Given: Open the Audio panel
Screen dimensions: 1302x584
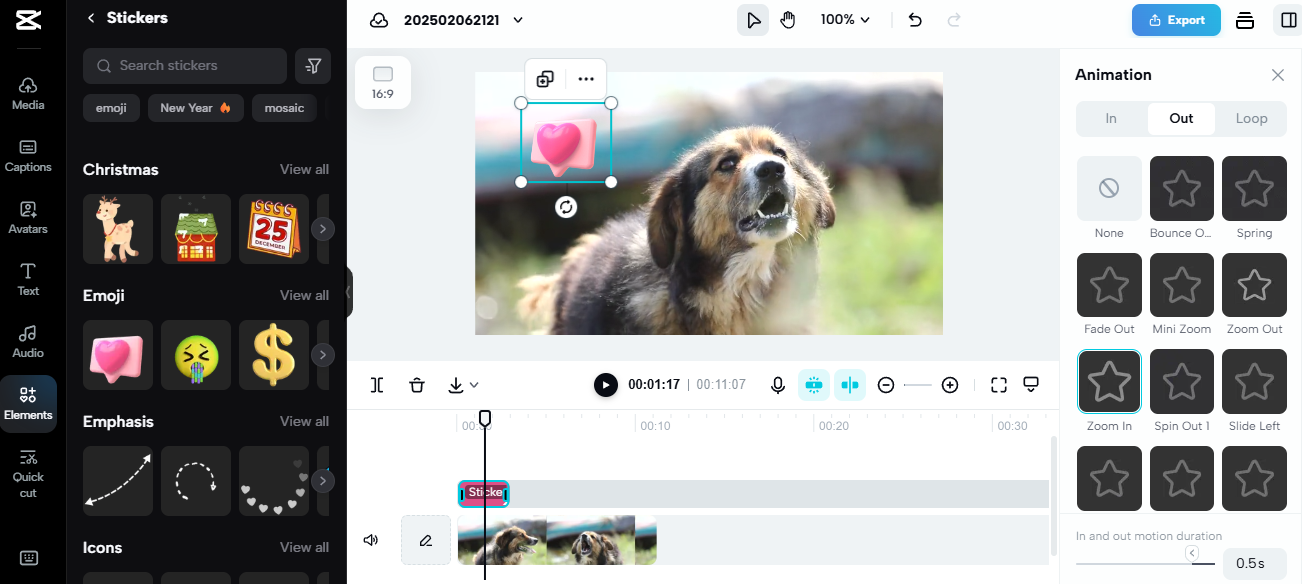Looking at the screenshot, I should 28,341.
